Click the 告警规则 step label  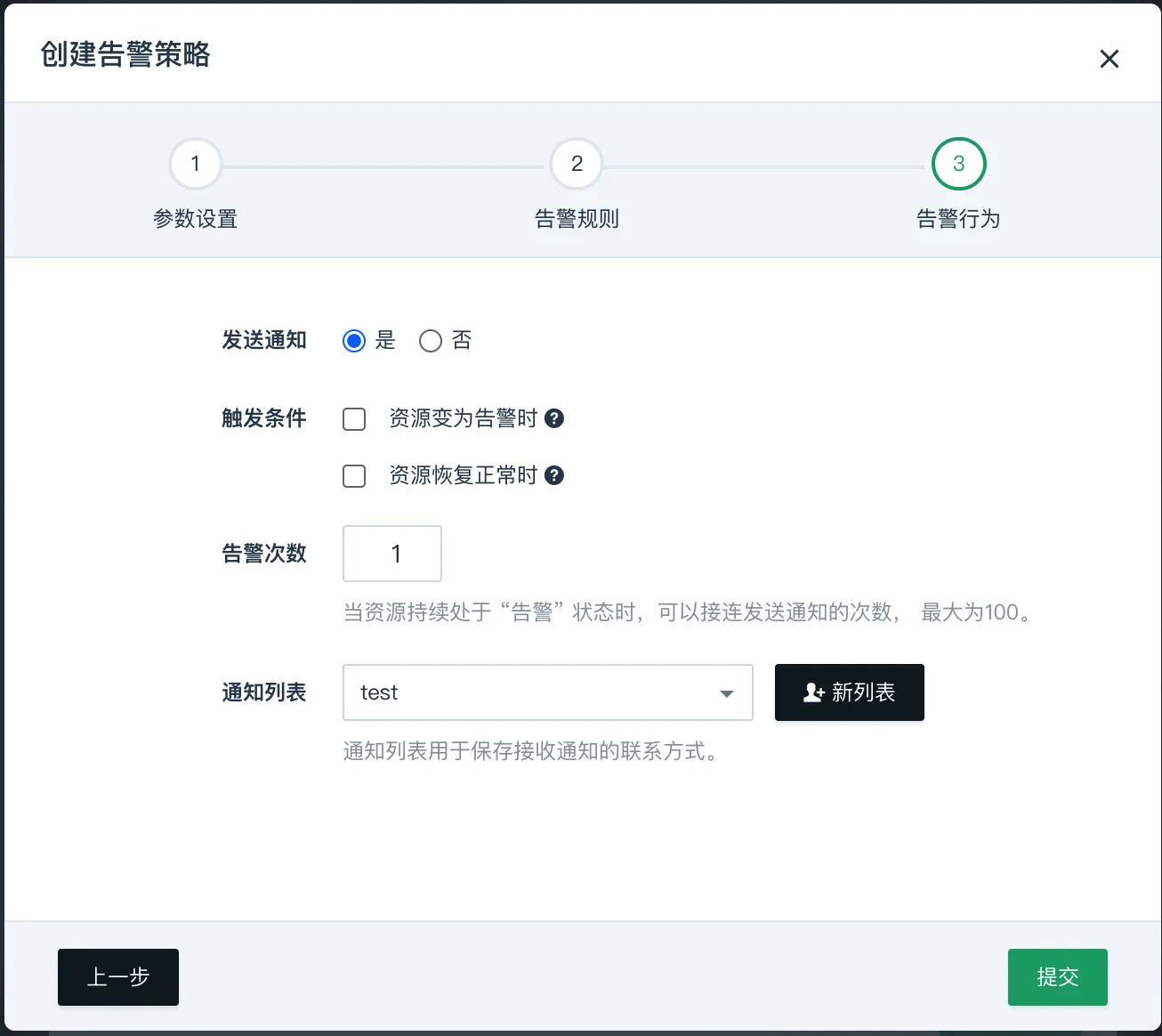click(577, 219)
